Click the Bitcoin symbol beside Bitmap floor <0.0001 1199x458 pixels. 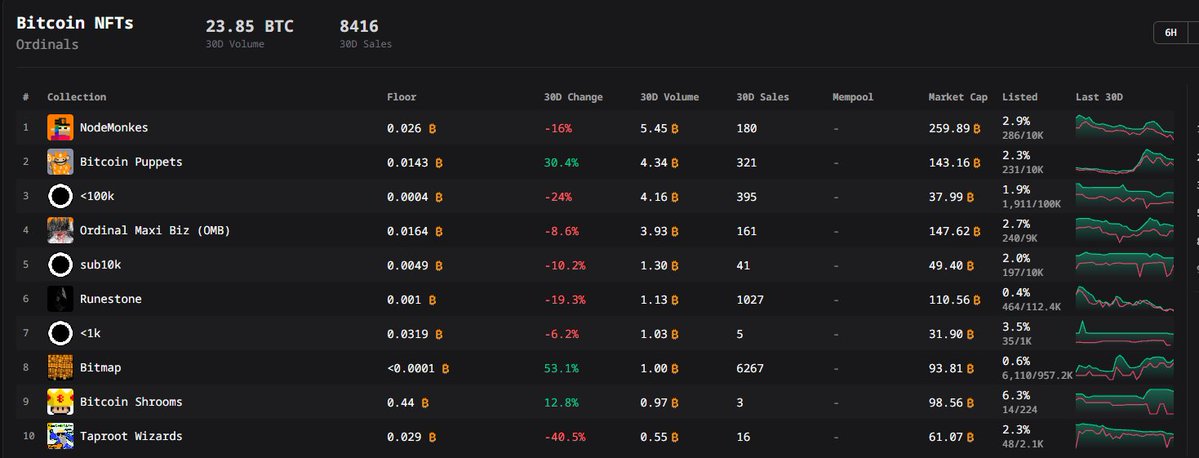coord(445,368)
